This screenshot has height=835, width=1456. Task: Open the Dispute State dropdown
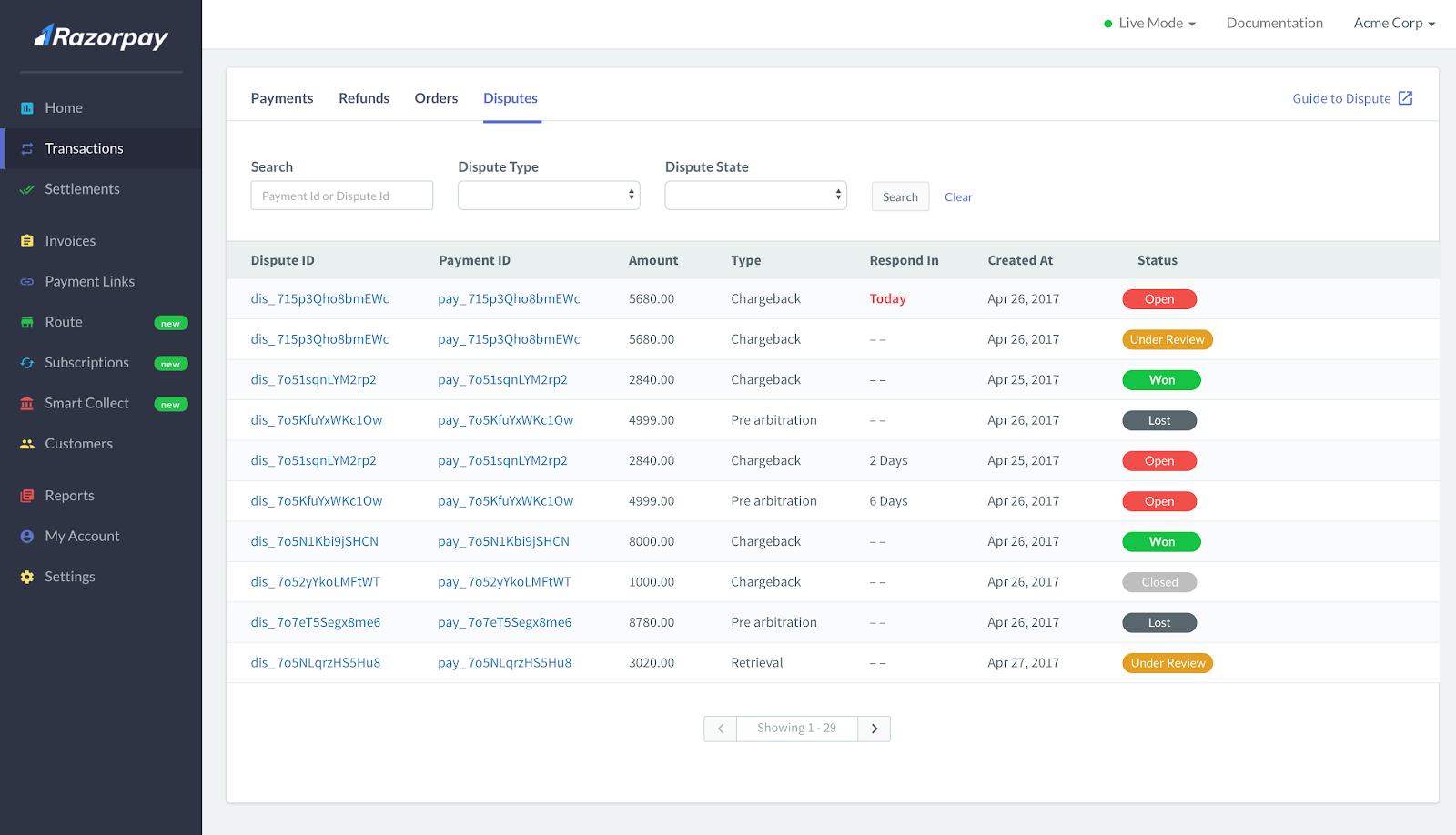[x=754, y=195]
